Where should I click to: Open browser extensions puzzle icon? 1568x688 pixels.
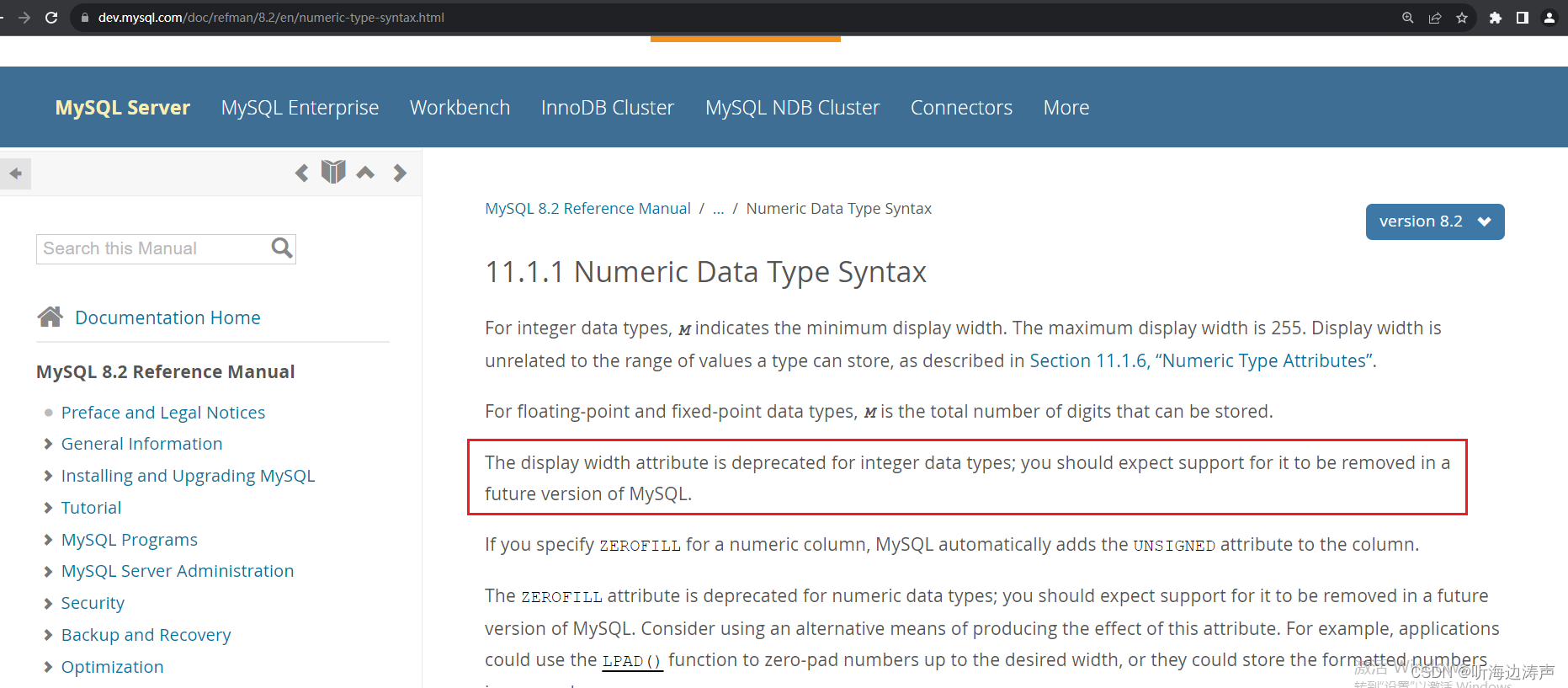click(1496, 17)
